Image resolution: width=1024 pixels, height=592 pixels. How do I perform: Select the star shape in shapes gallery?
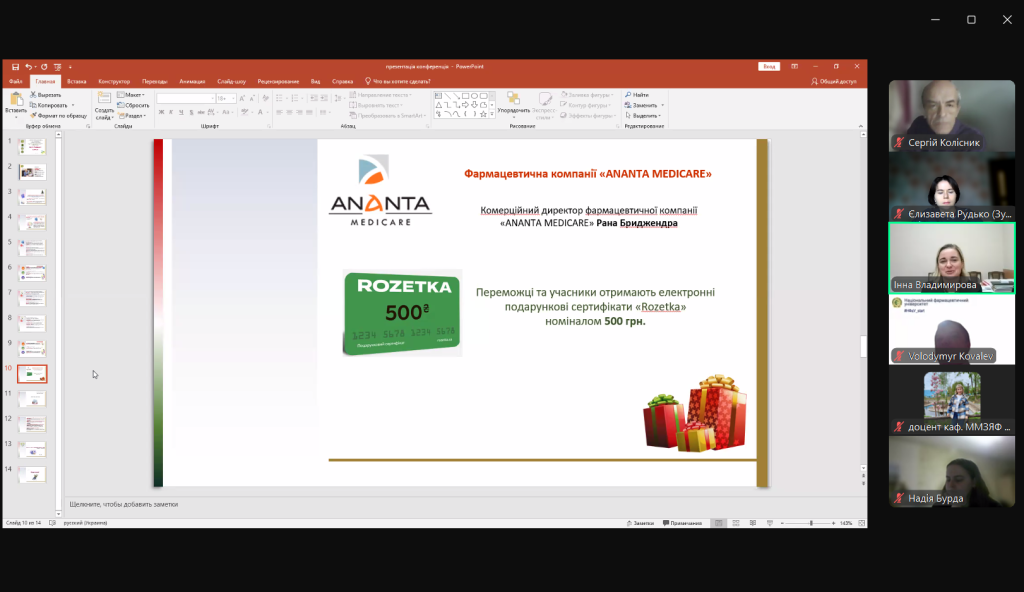click(483, 114)
